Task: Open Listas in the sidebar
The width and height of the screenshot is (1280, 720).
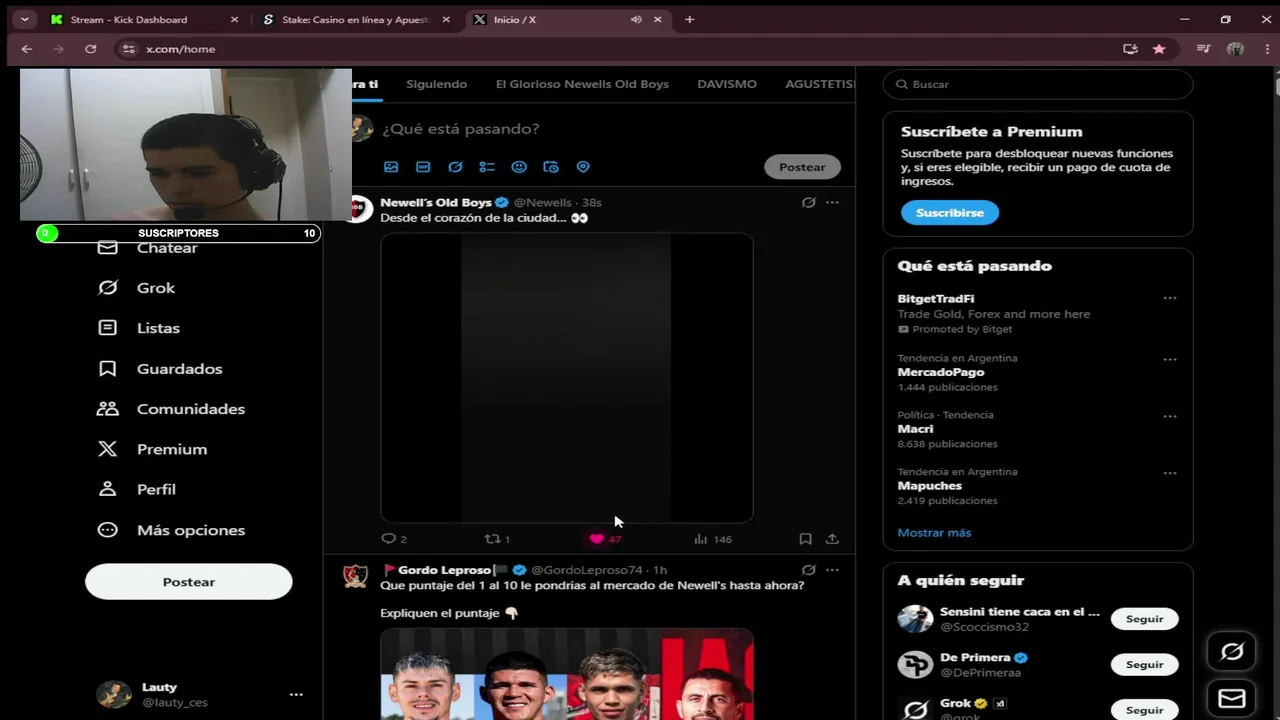Action: point(138,328)
